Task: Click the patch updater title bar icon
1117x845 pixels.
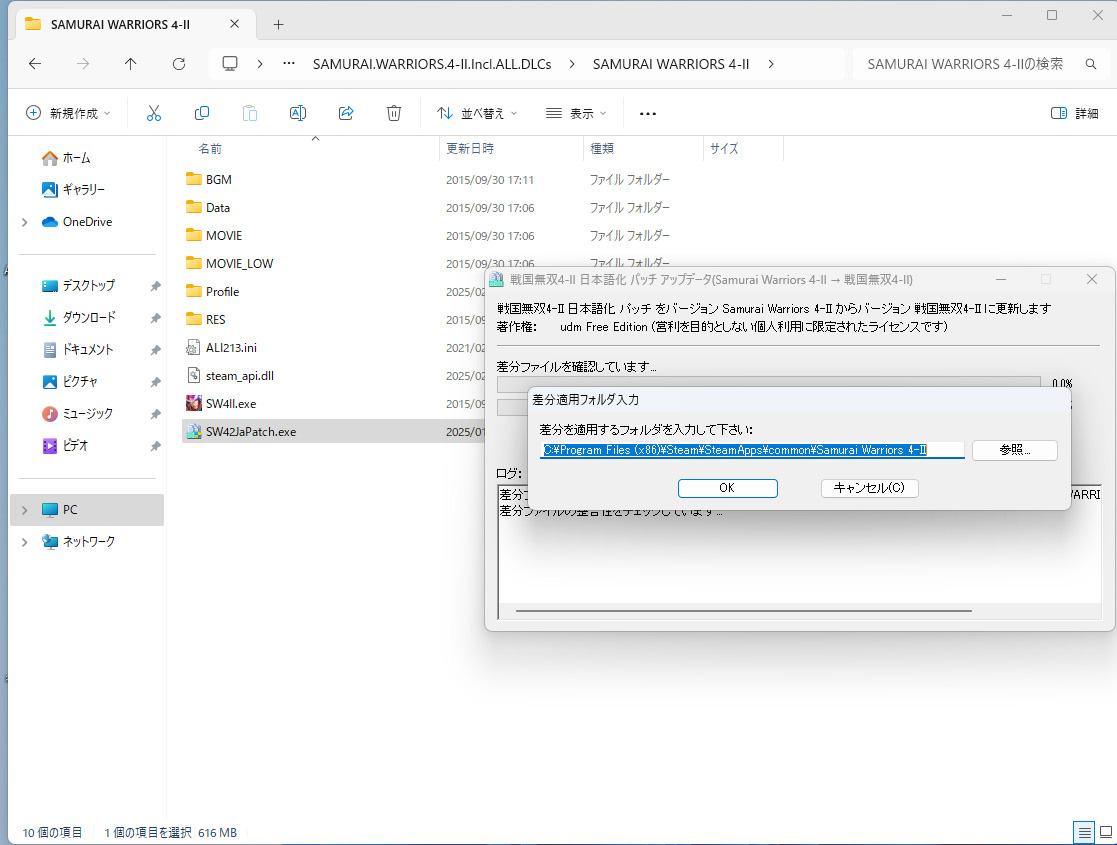Action: [497, 279]
